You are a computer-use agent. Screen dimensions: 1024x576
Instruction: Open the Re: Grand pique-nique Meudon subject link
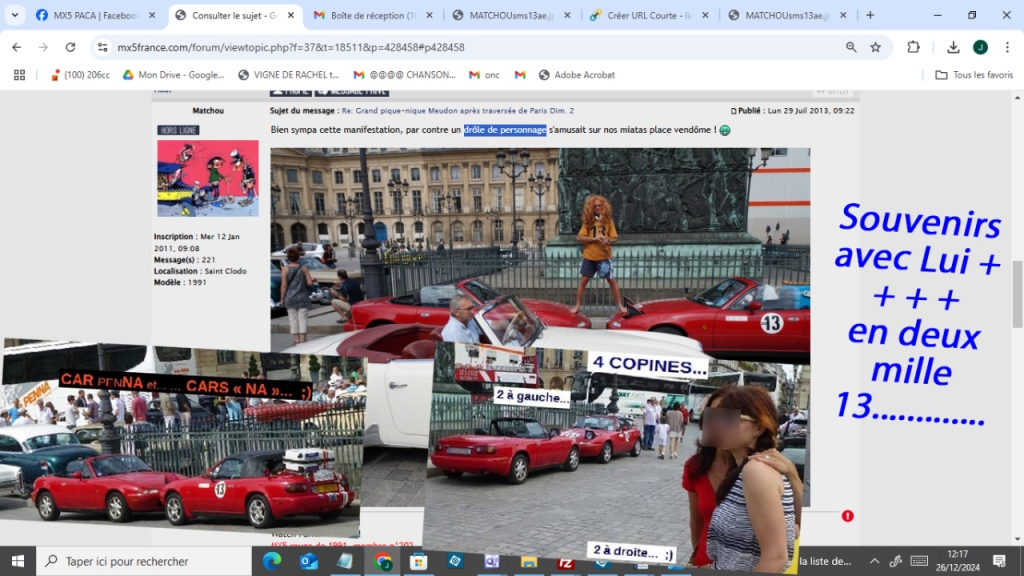458,111
